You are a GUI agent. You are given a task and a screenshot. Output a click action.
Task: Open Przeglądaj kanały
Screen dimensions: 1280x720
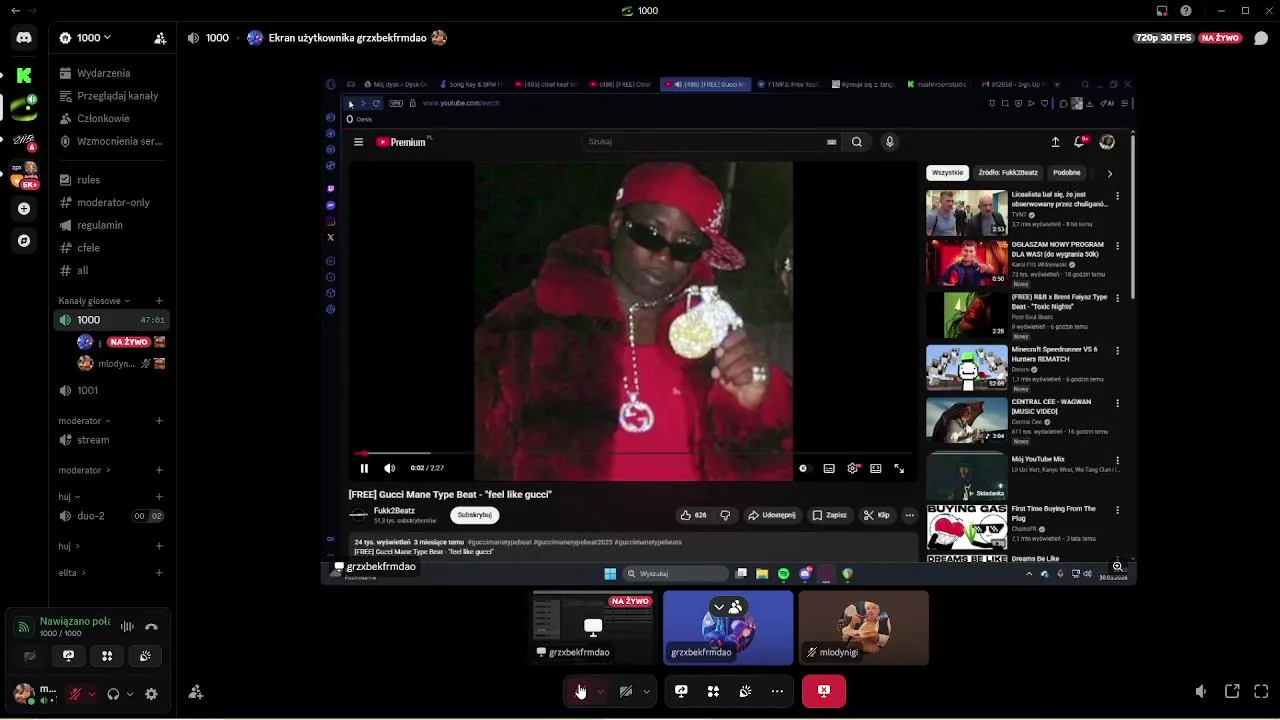[112, 96]
